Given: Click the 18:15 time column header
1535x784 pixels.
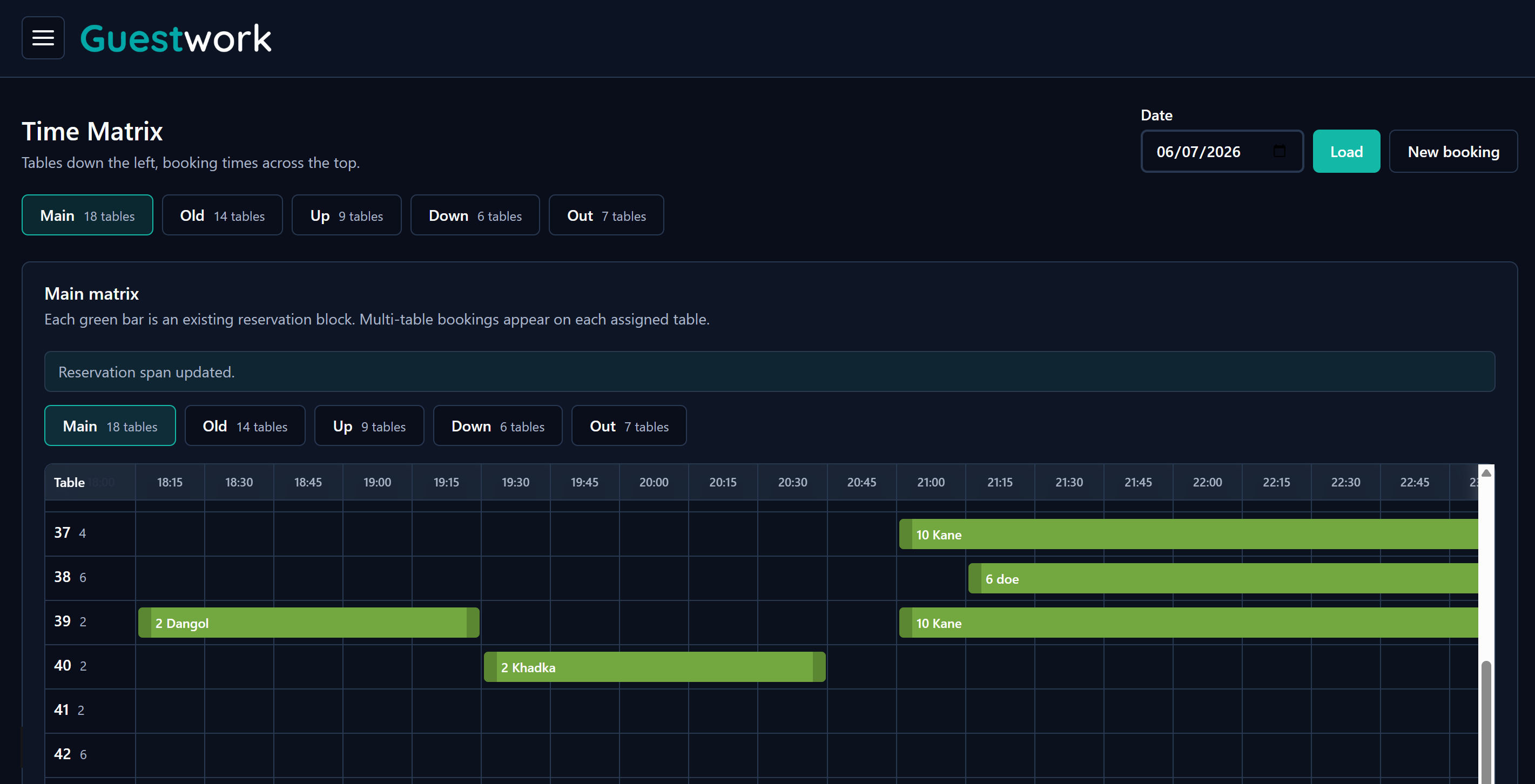Looking at the screenshot, I should (x=170, y=482).
